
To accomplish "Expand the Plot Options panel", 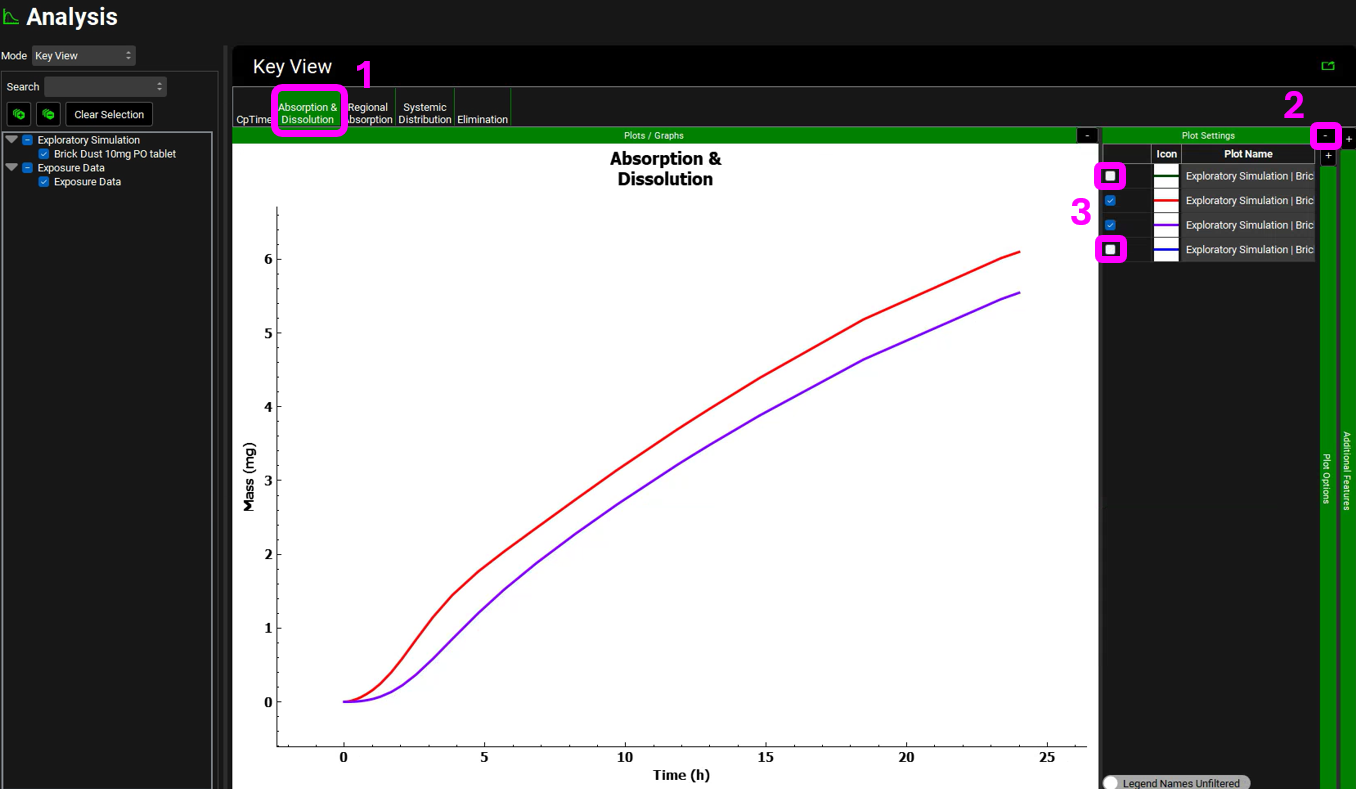I will click(1328, 157).
